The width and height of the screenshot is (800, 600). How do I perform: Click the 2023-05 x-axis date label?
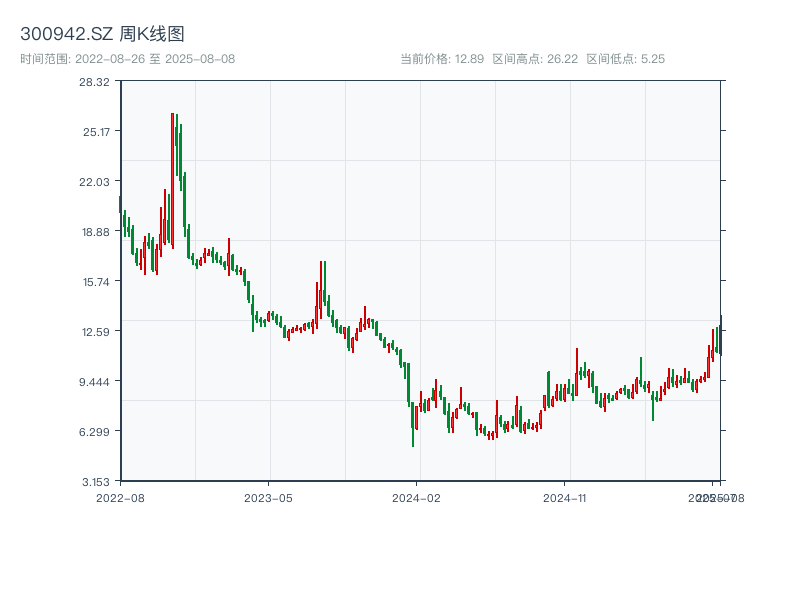point(268,497)
